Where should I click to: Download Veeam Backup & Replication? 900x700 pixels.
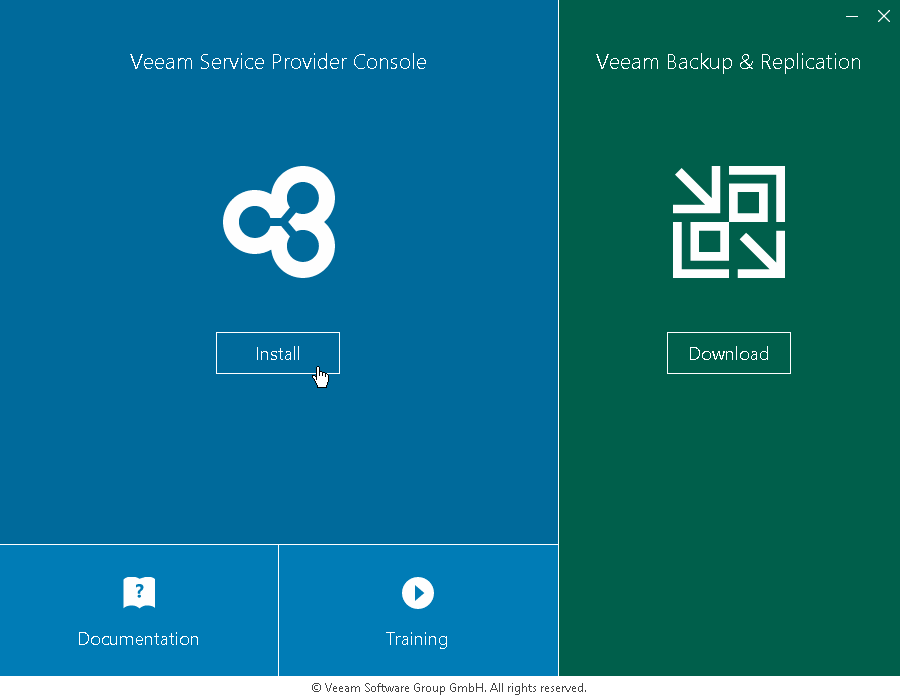click(729, 353)
